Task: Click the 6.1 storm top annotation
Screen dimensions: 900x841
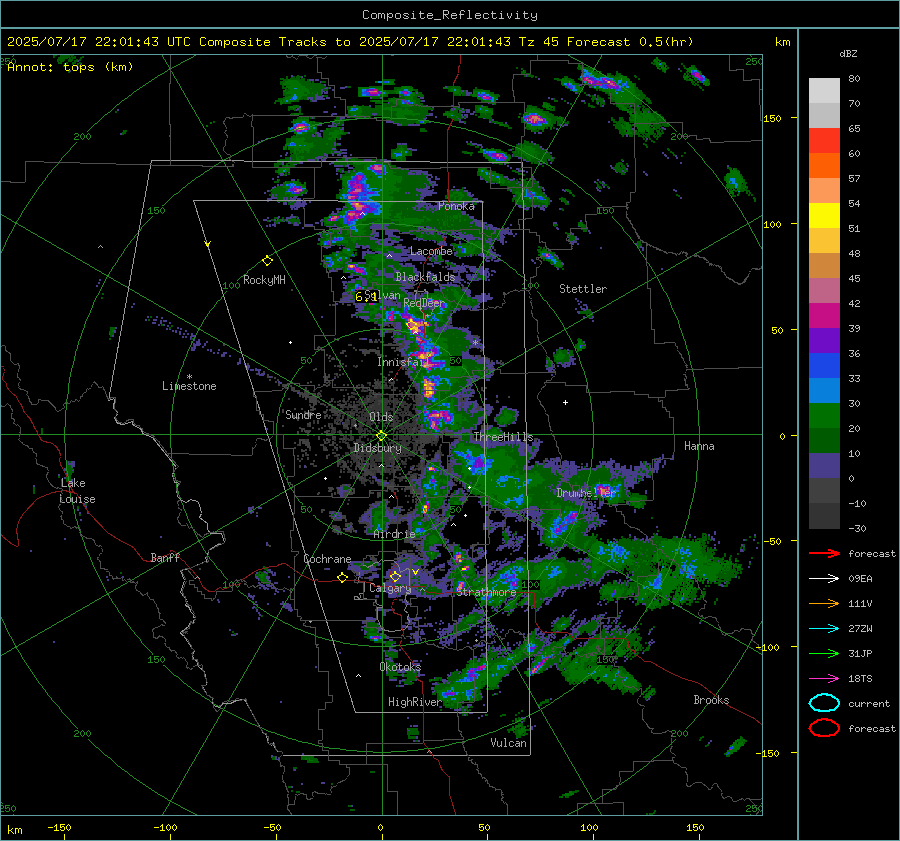Action: [366, 296]
